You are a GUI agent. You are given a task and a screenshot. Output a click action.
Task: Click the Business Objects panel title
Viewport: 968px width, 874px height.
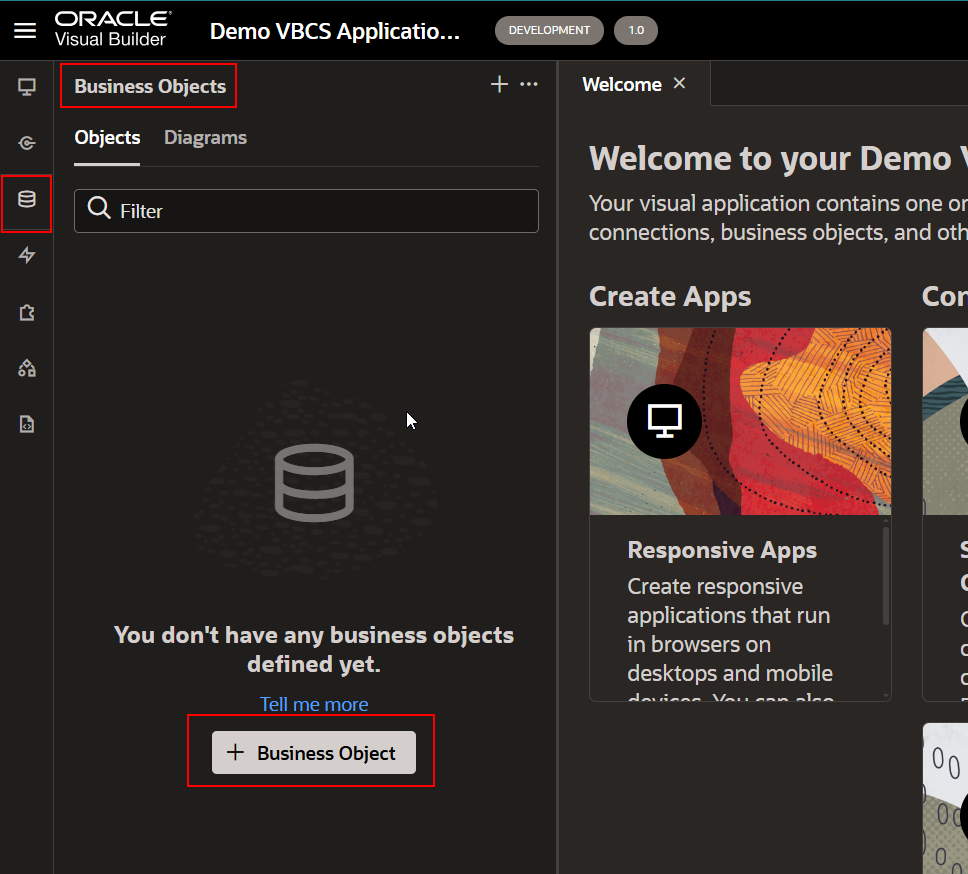[x=150, y=86]
